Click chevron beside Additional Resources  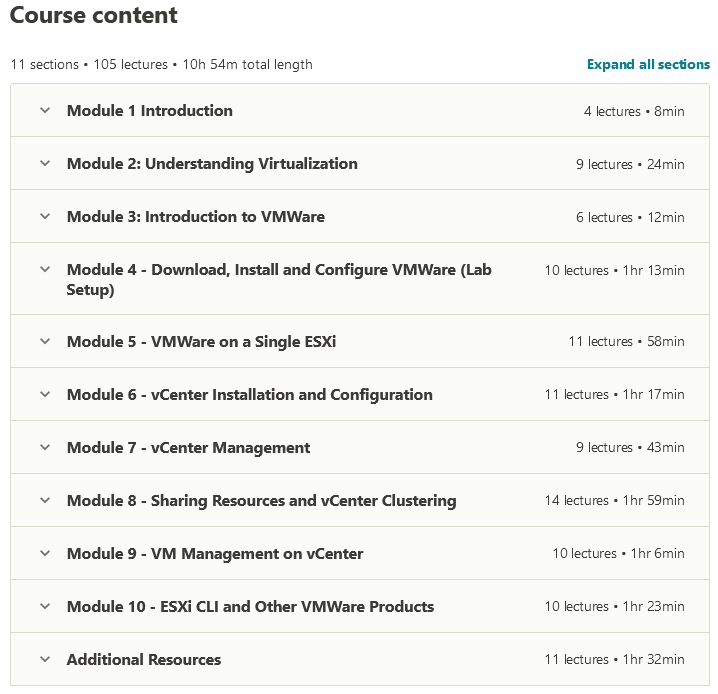[x=44, y=660]
